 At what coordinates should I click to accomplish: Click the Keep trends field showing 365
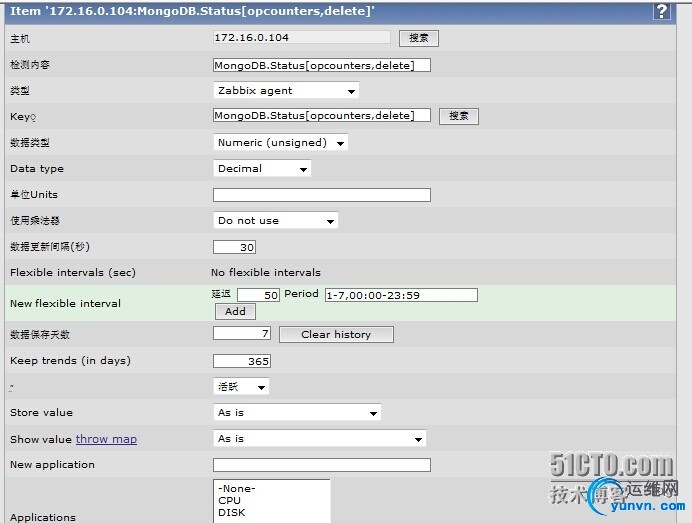[x=242, y=361]
